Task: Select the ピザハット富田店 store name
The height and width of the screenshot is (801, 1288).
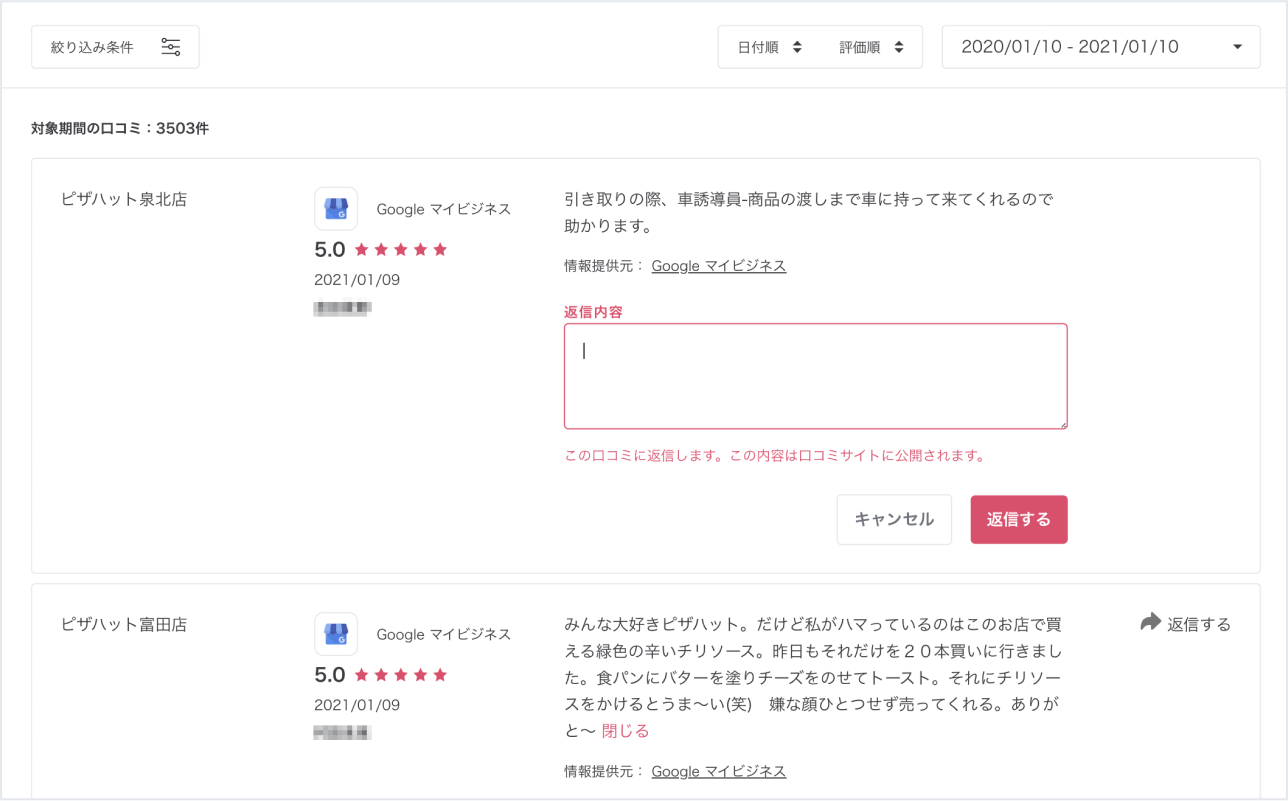Action: point(124,624)
